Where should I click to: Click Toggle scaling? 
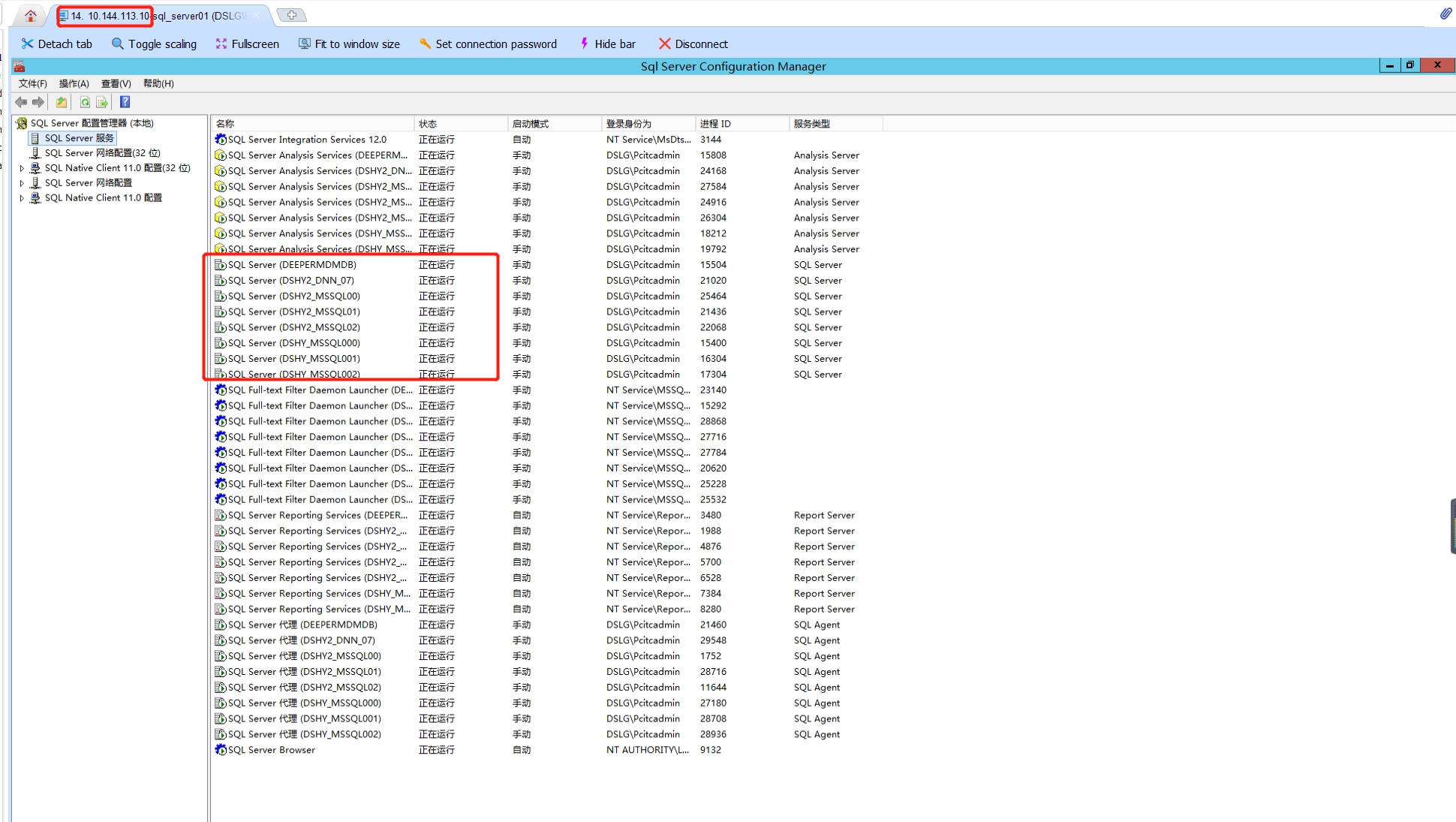(154, 44)
